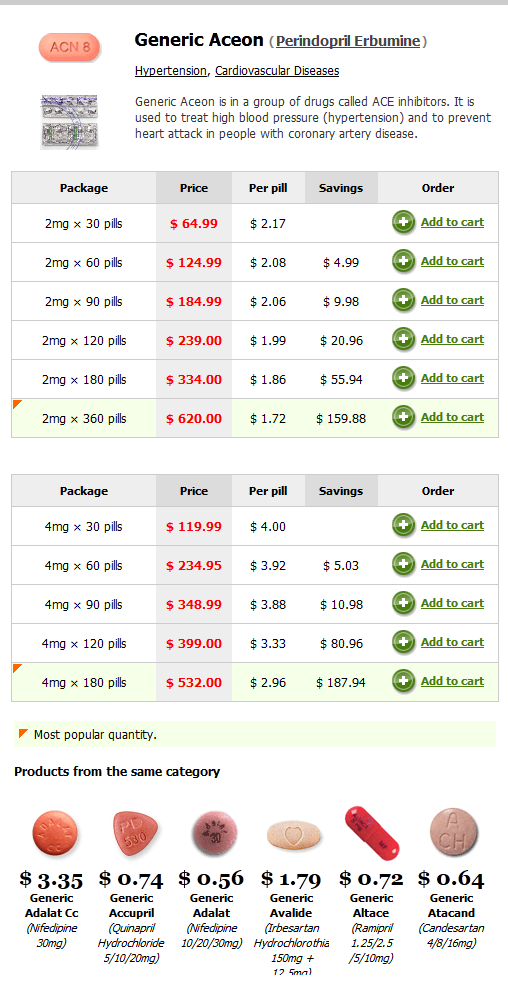Click the ACN 8 pink pill image

click(x=69, y=48)
